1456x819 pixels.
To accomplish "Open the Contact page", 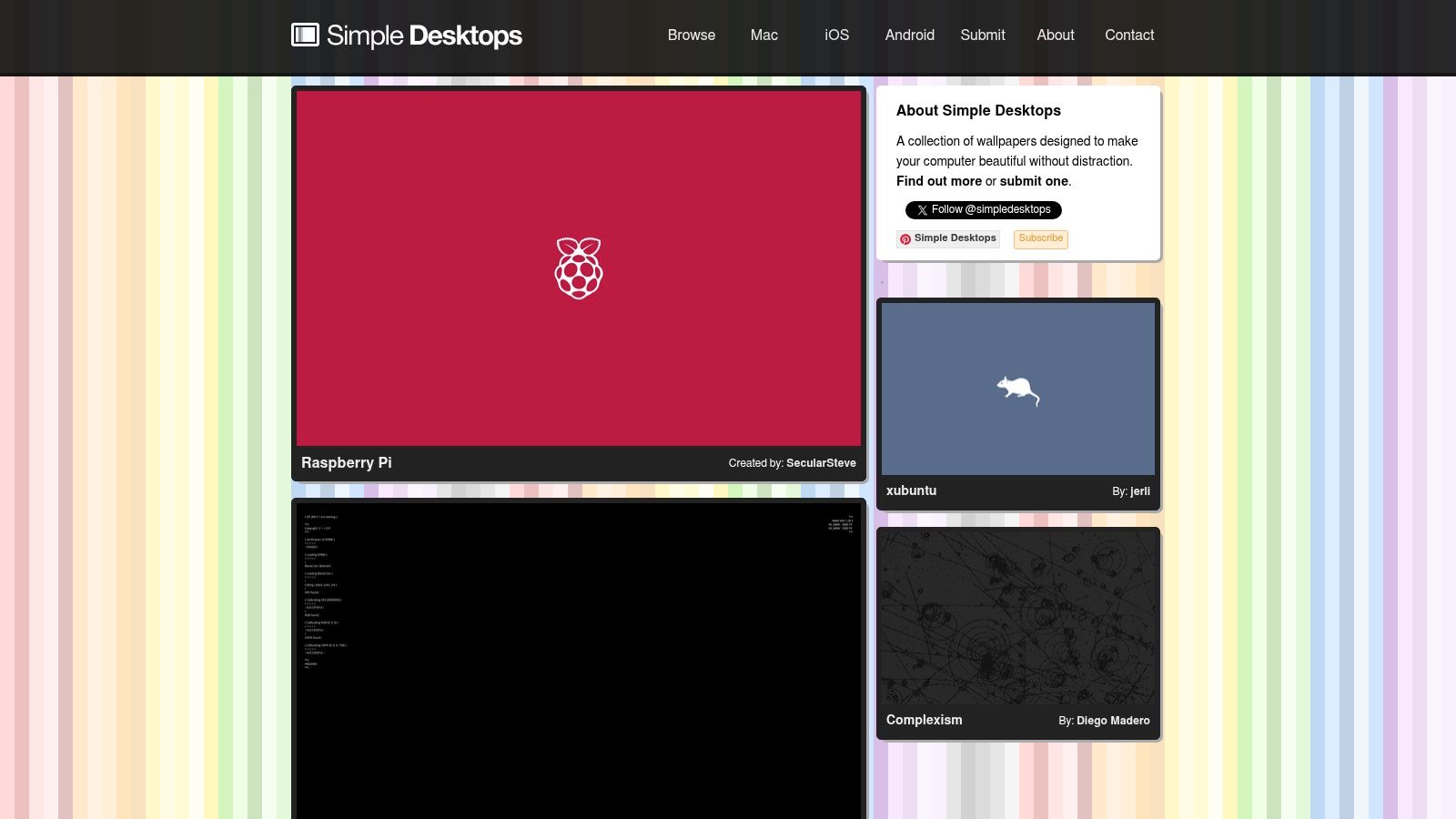I will 1129,35.
